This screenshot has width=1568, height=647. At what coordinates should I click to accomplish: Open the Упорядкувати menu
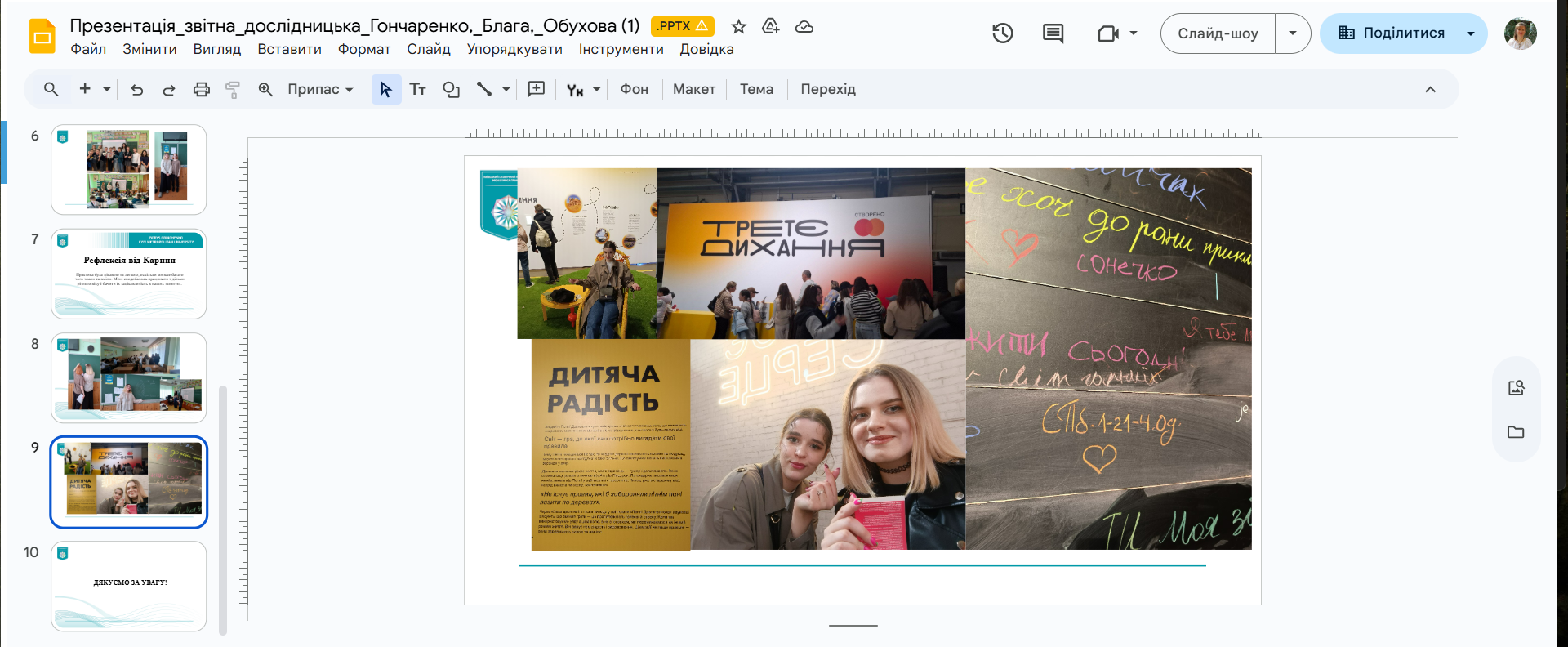point(514,49)
